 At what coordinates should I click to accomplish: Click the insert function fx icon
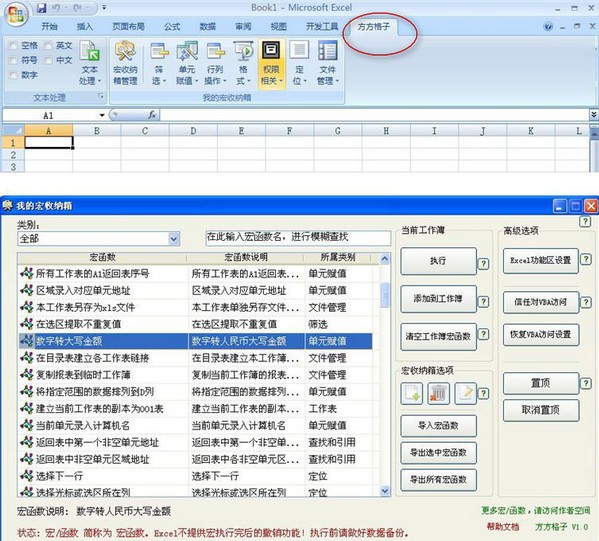[152, 115]
